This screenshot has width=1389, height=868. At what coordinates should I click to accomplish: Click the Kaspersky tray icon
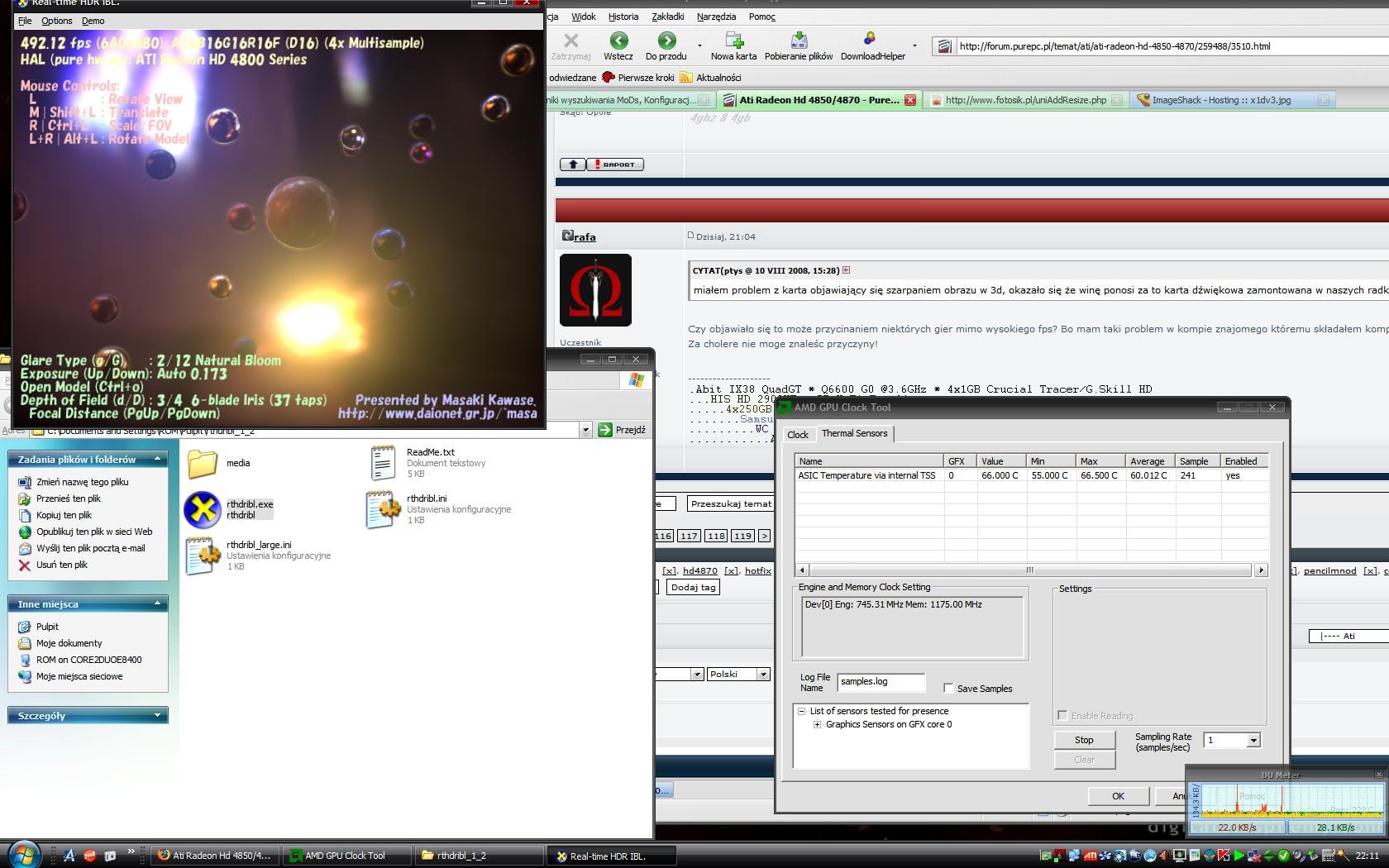point(1224,856)
